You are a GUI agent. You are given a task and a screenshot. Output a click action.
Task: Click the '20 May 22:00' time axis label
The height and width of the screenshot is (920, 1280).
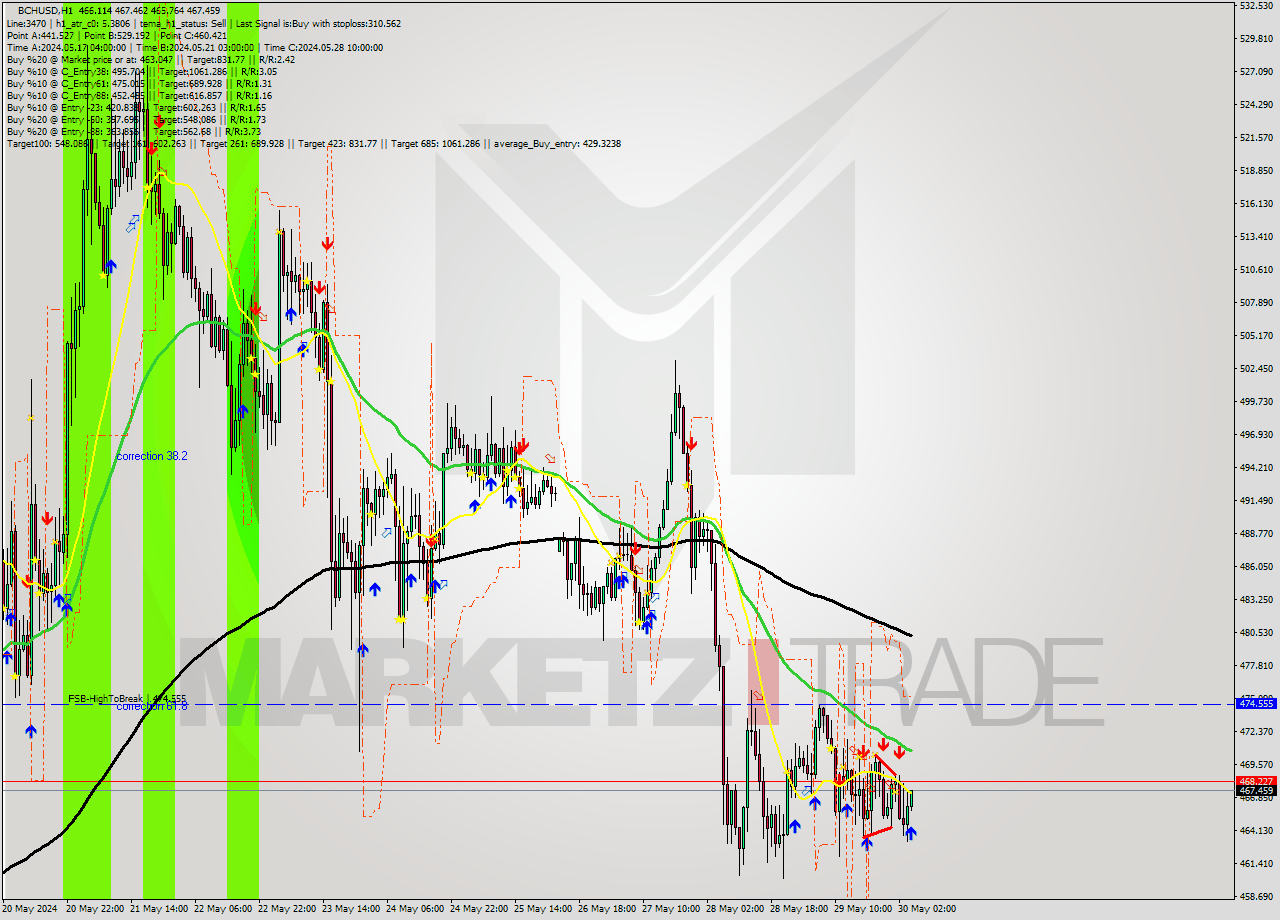(95, 909)
